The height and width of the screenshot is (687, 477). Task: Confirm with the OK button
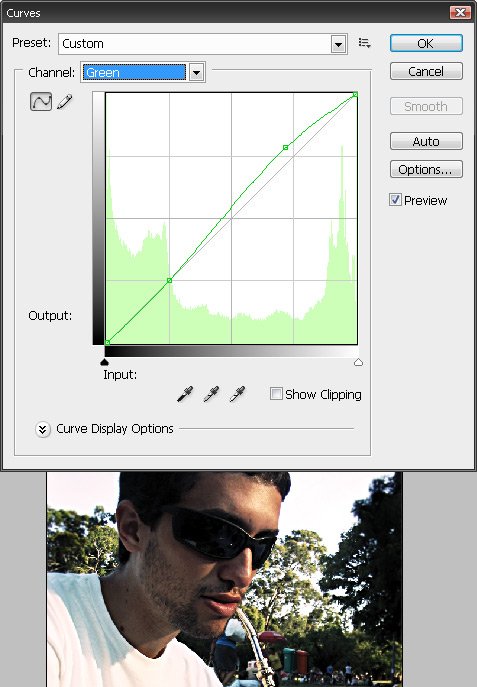click(x=426, y=43)
